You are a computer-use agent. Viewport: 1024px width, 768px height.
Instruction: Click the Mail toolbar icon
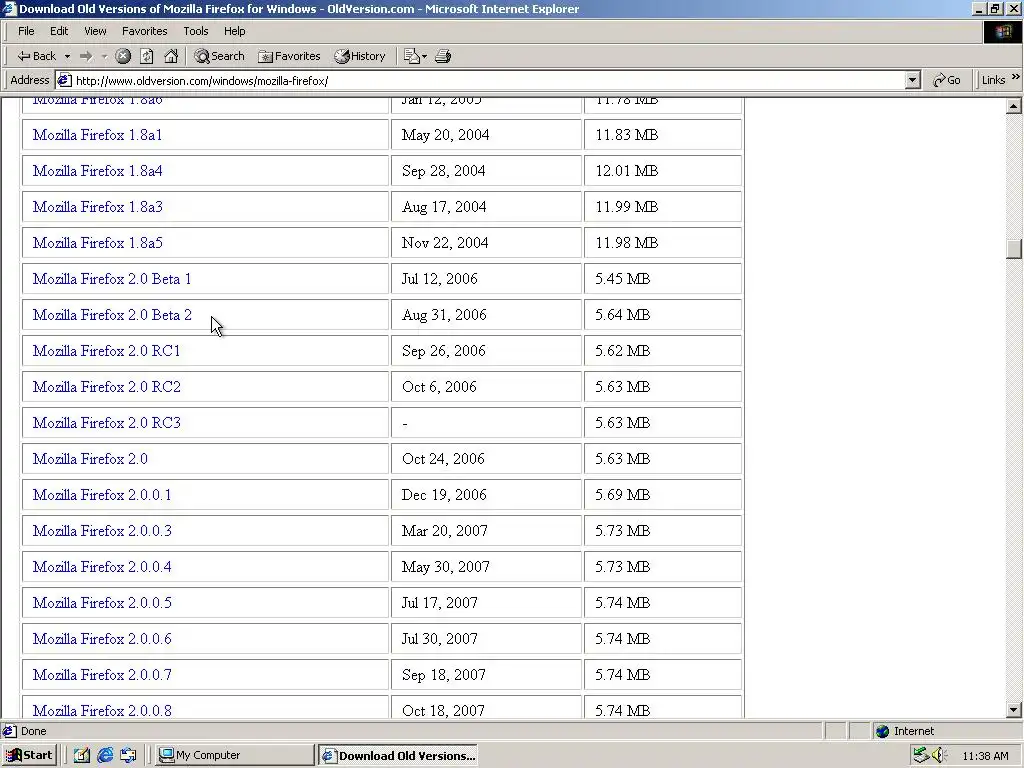411,56
